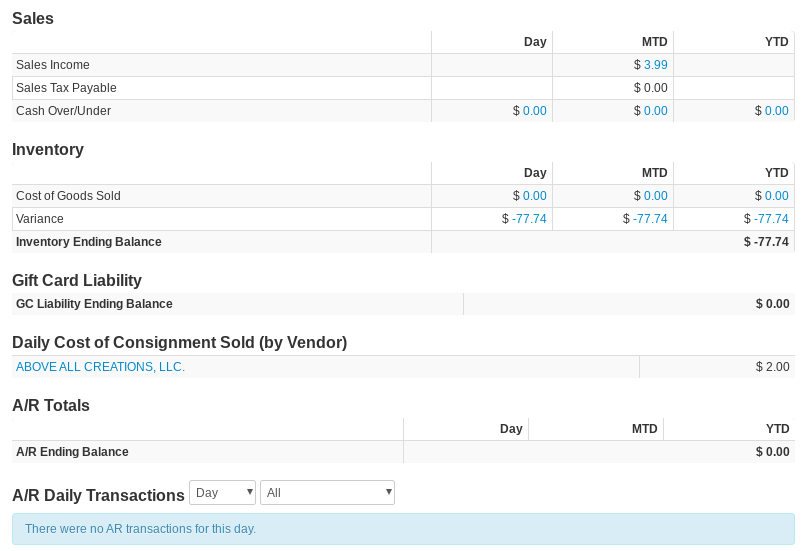Screen dimensions: 802x551
Task: Open the Variance YTD -77.74 details
Action: pos(771,219)
